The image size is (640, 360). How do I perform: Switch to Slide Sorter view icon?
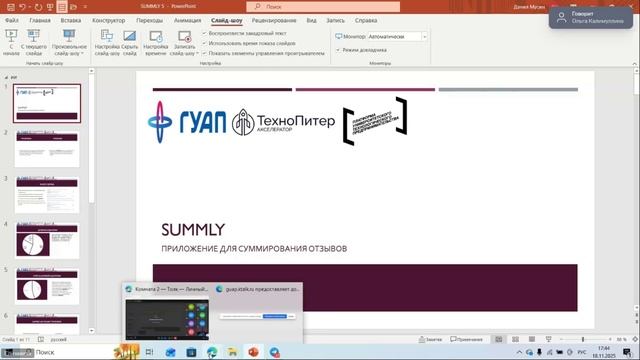pyautogui.click(x=516, y=339)
